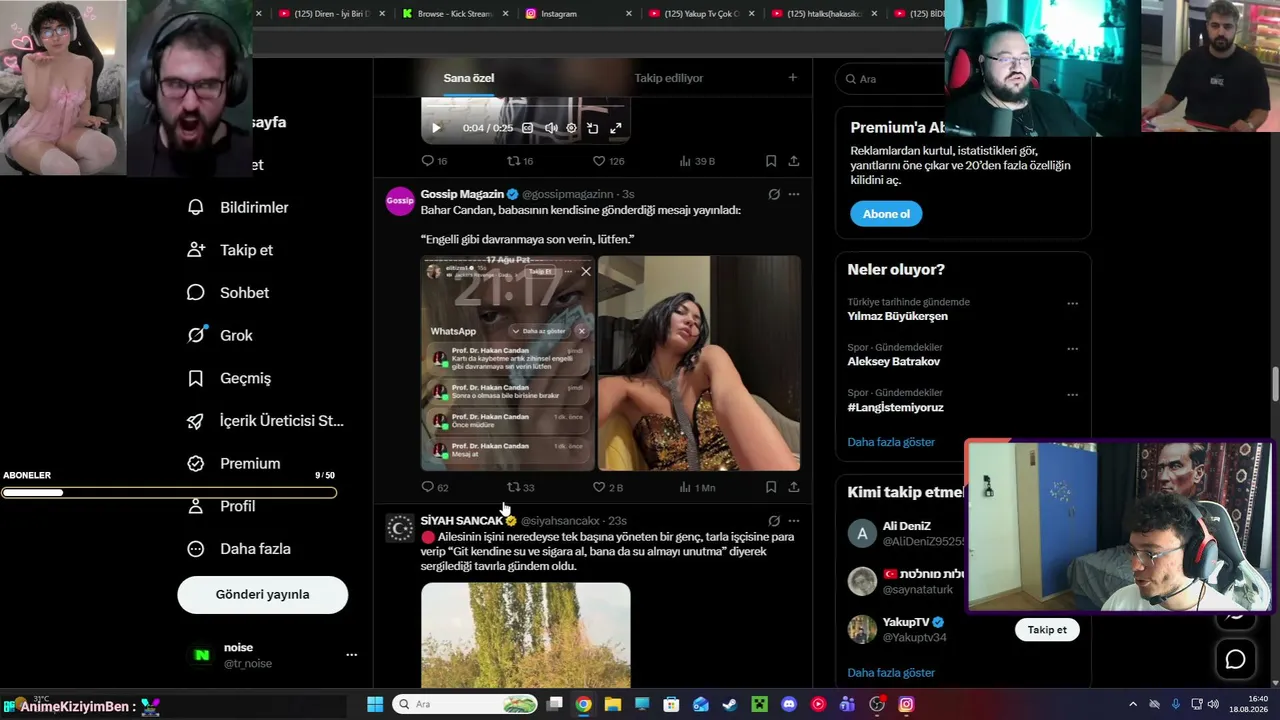1280x720 pixels.
Task: Open more options for Aleksey Batrakov trend
Action: (x=1072, y=349)
